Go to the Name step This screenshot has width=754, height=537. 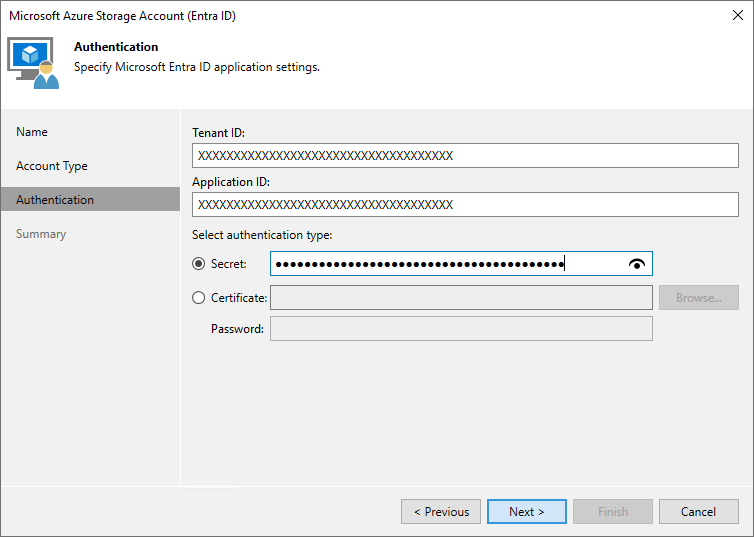click(x=32, y=132)
